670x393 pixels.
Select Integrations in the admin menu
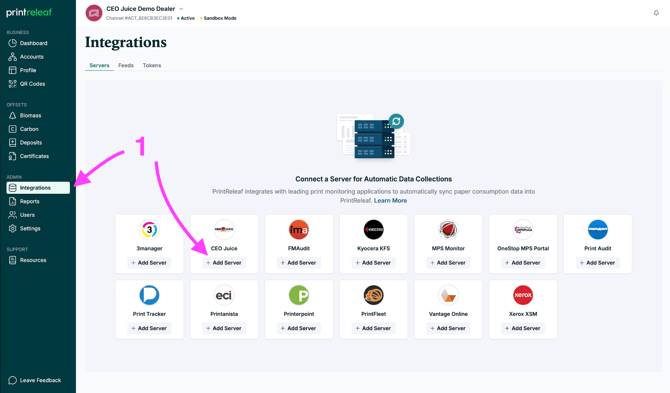38,188
